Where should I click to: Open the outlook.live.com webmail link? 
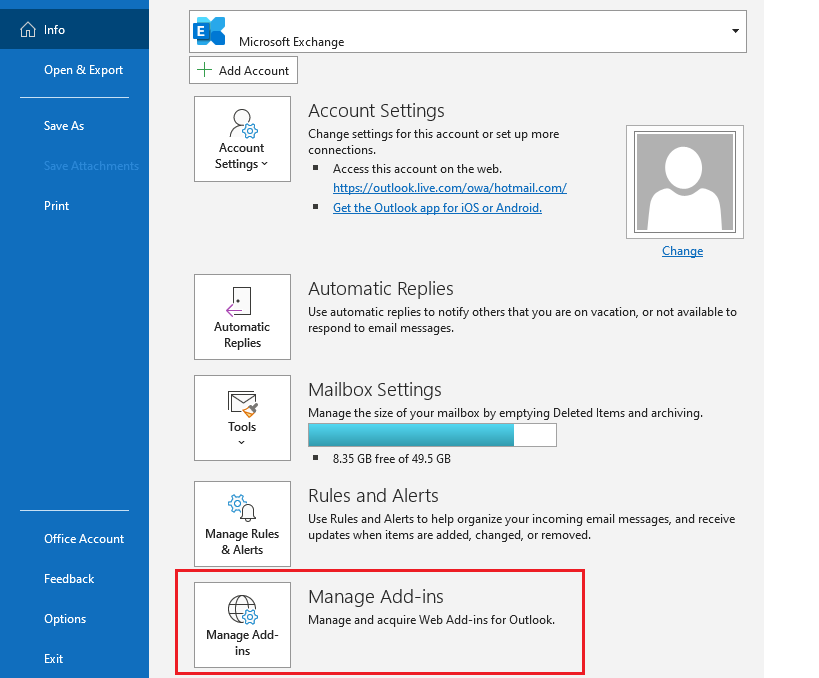pos(449,188)
